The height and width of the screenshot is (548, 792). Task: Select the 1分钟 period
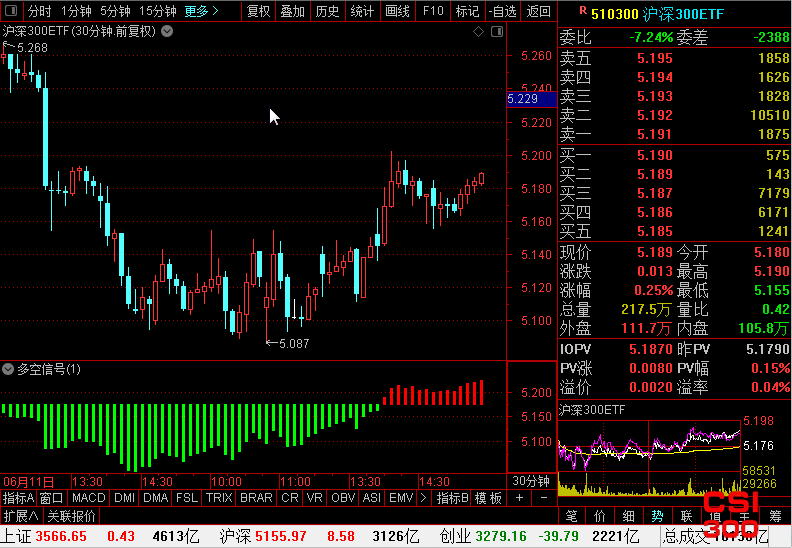[x=76, y=11]
